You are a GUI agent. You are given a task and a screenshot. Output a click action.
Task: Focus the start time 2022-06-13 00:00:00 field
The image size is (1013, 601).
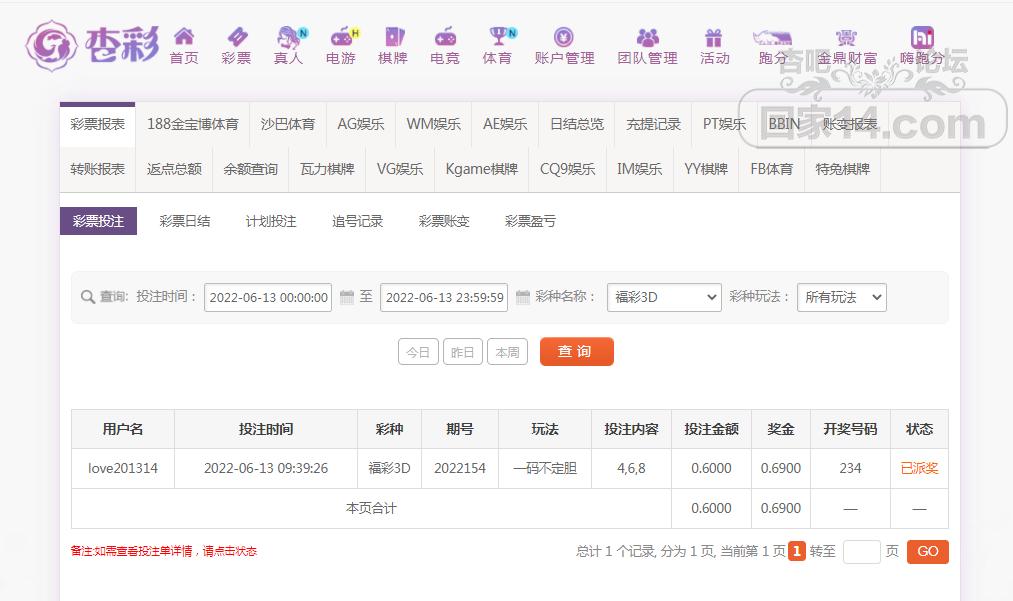pos(268,297)
